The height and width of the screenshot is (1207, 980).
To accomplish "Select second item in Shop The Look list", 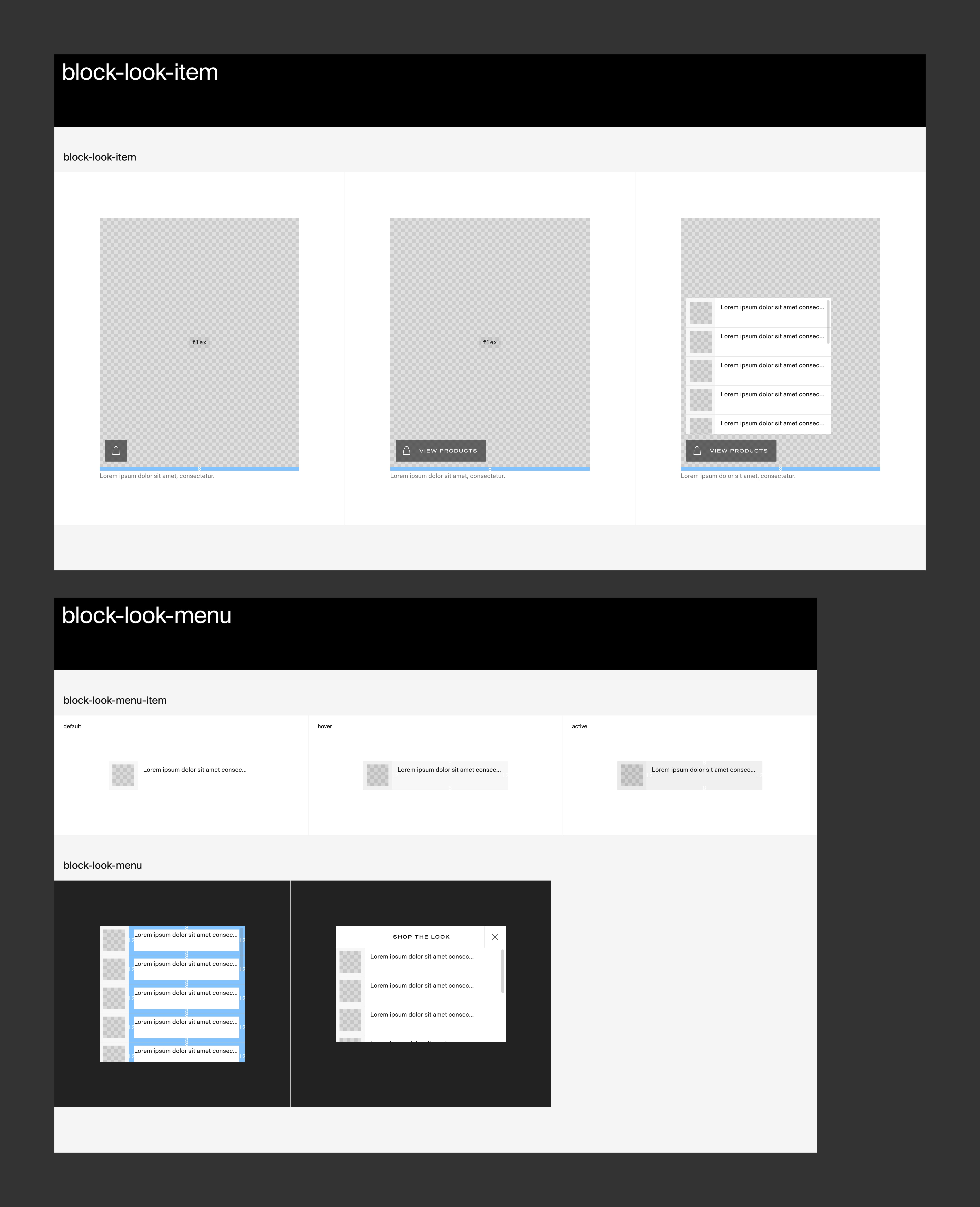I will click(x=422, y=986).
